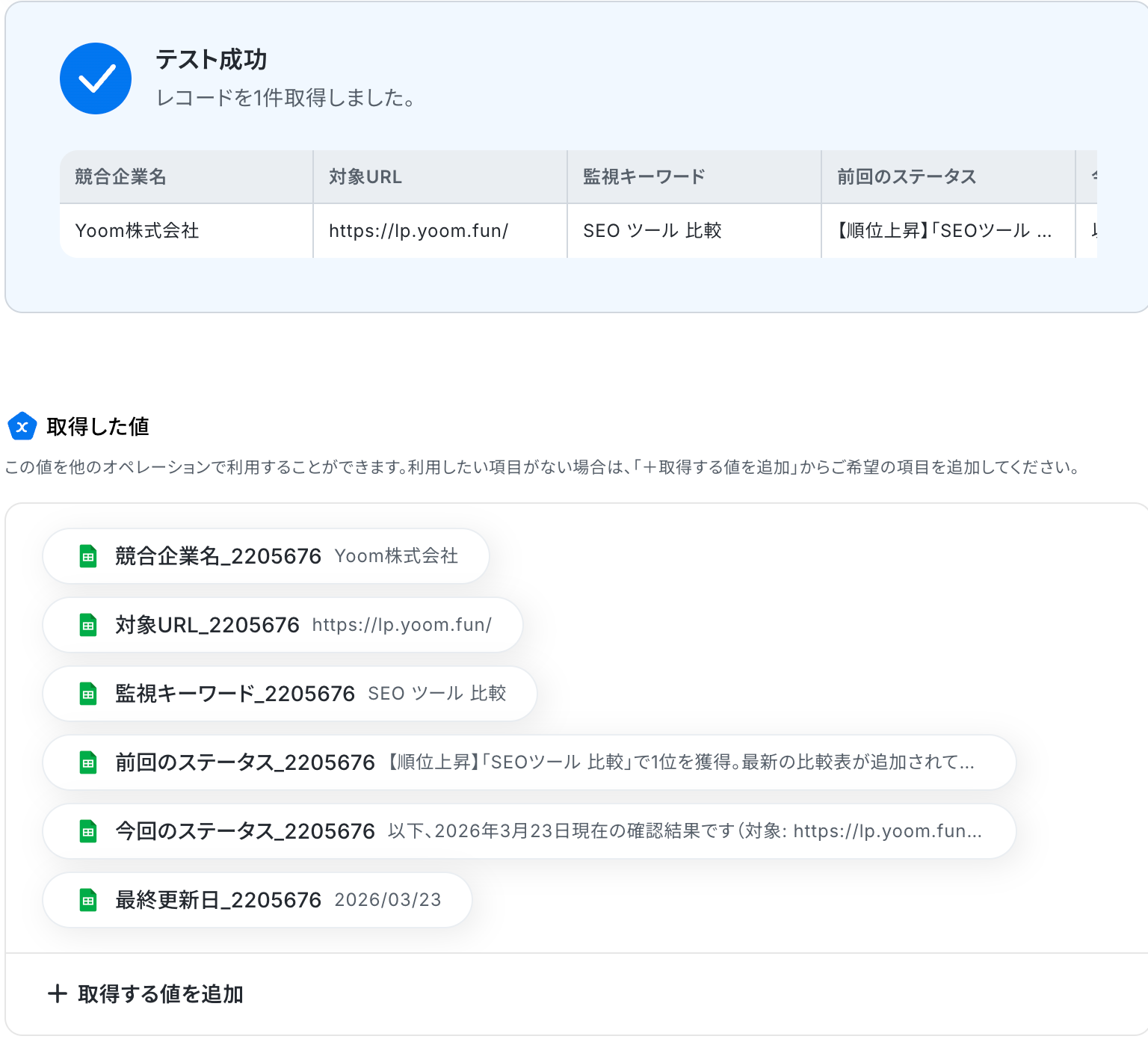Click the 対象URL column header
Viewport: 1148px width, 1042px height.
439,177
